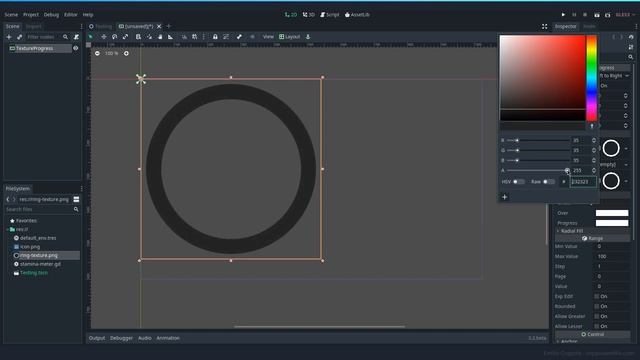The width and height of the screenshot is (640, 360).
Task: Zoom out with the minus icon
Action: pyautogui.click(x=97, y=53)
